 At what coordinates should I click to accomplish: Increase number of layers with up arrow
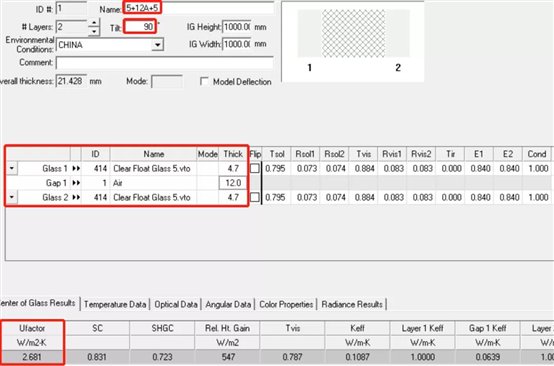coord(94,23)
